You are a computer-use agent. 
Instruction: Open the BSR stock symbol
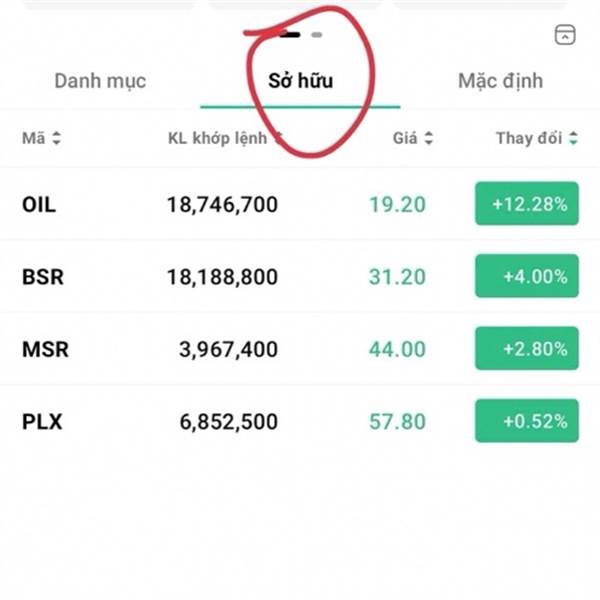click(x=42, y=277)
